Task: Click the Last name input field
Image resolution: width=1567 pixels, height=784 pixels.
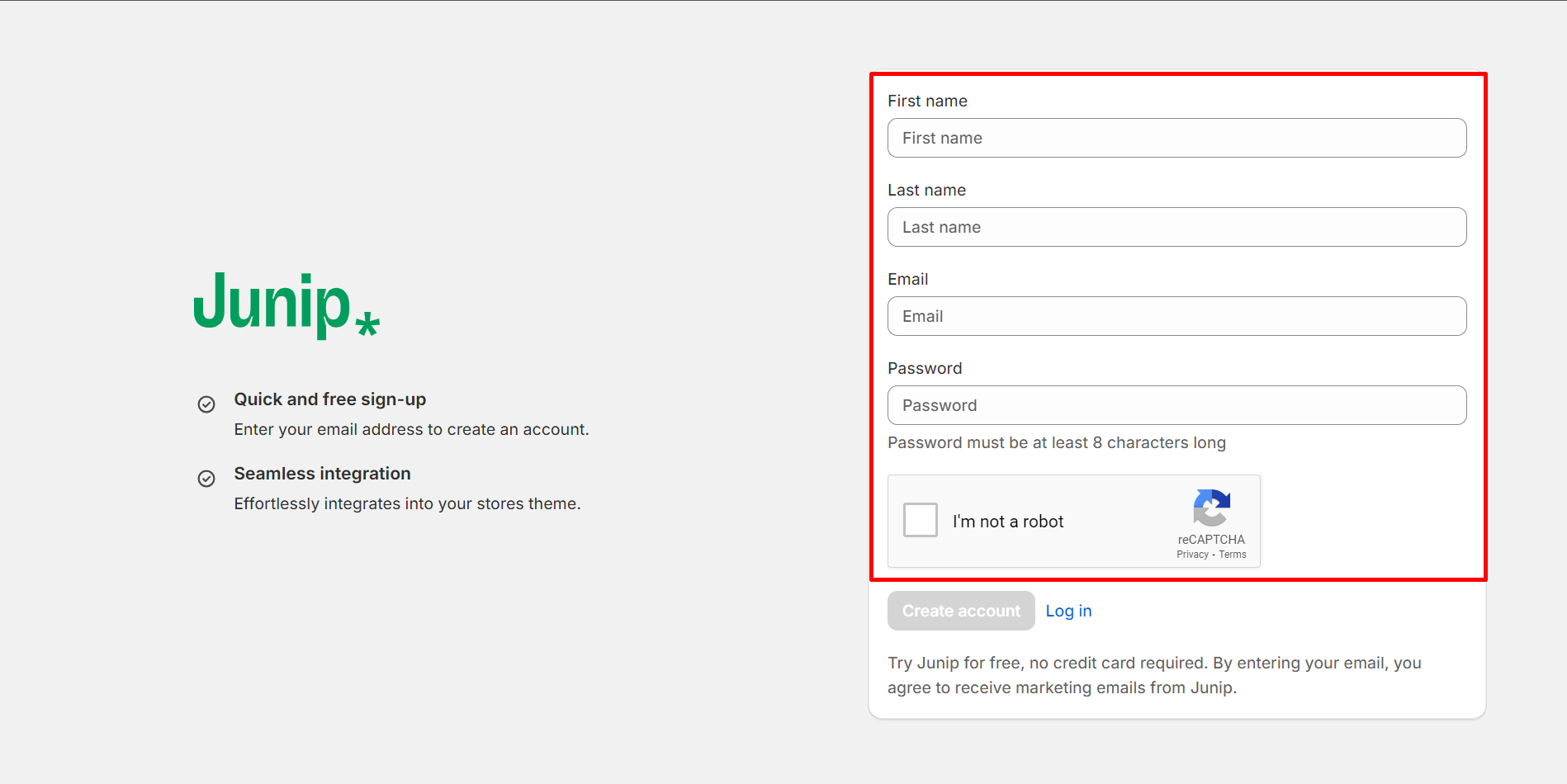Action: coord(1176,227)
